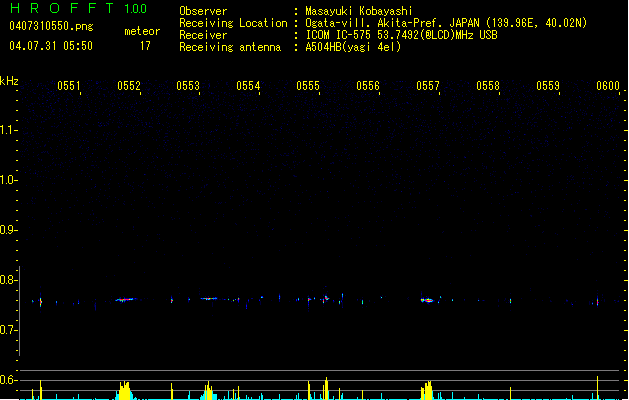Click the 0.7 kHz axis label
Image resolution: width=629 pixels, height=400 pixels.
[8, 330]
